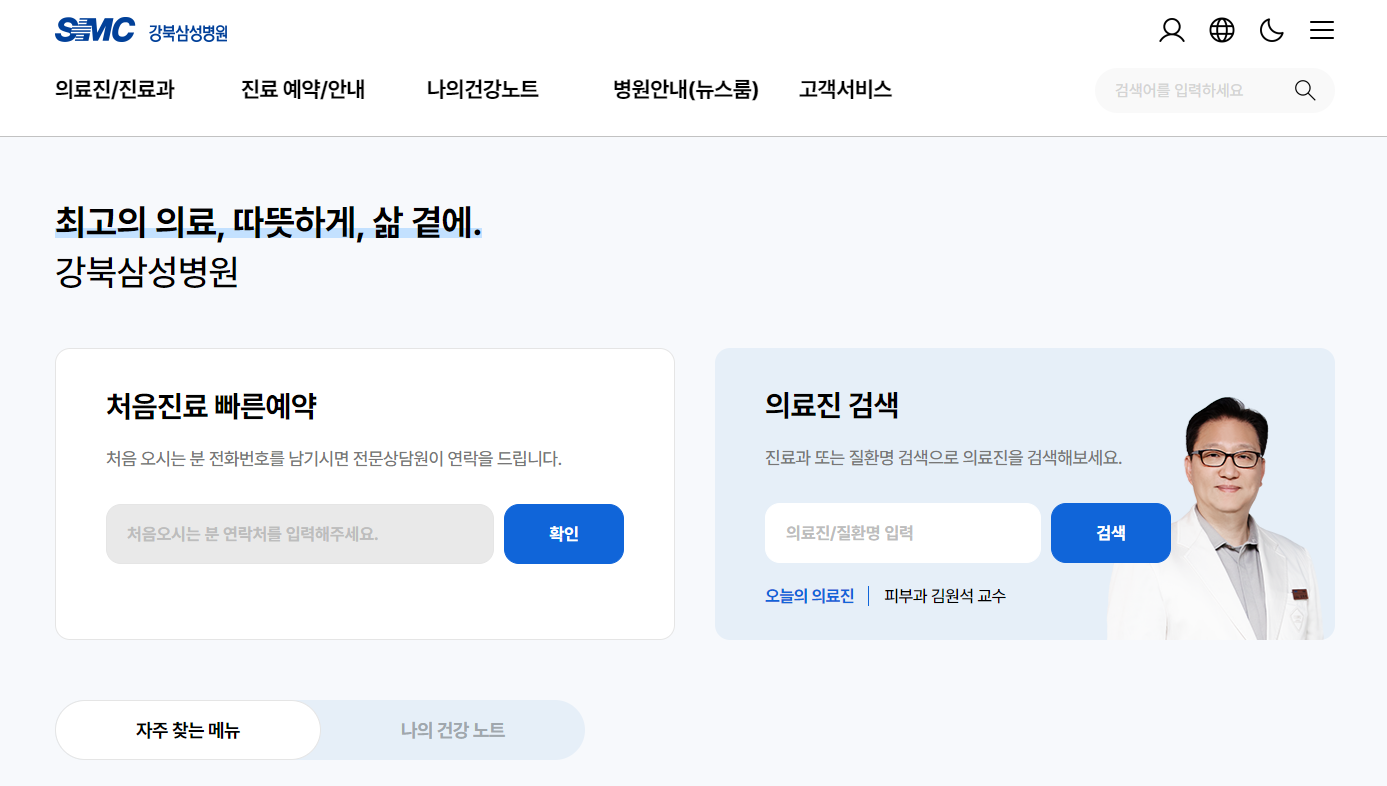Open the user account icon

(x=1172, y=31)
